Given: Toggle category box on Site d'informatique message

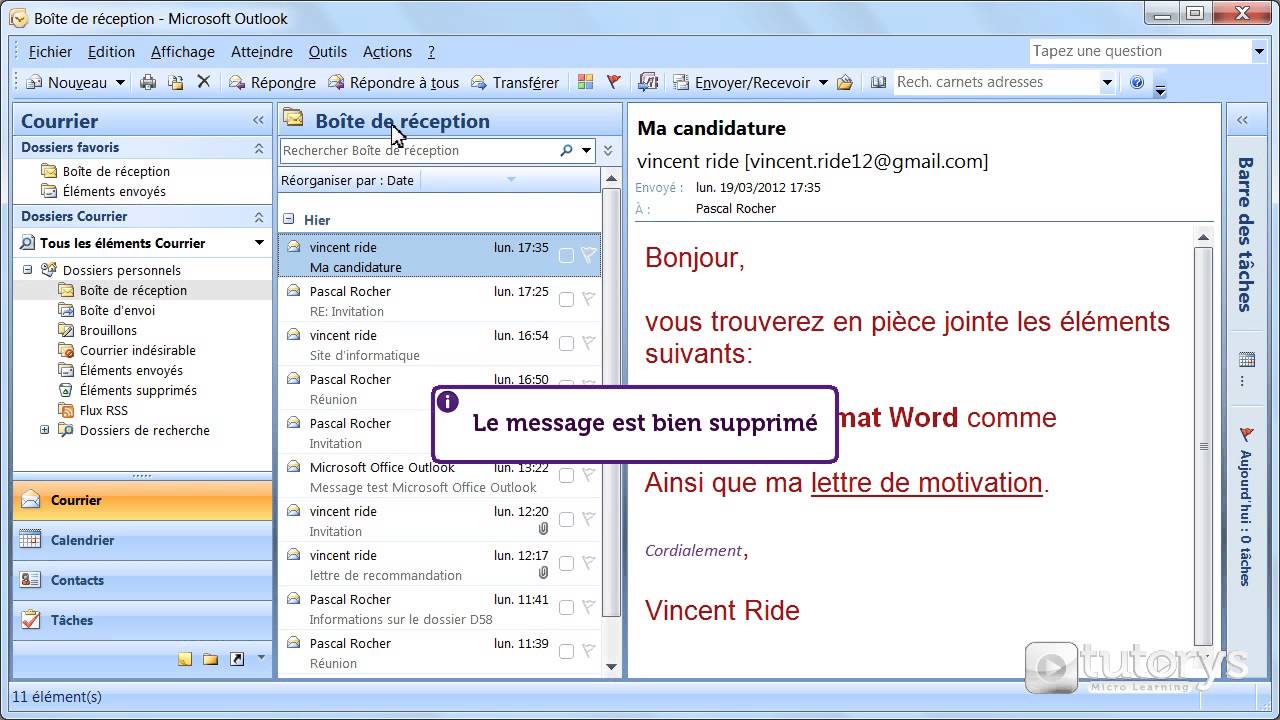Looking at the screenshot, I should pos(566,343).
